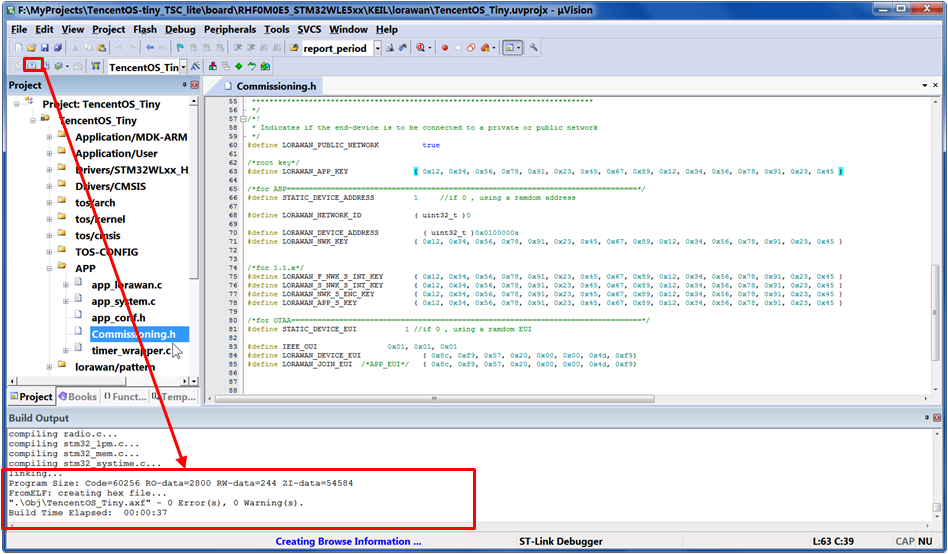Image resolution: width=948 pixels, height=554 pixels.
Task: Click 'ST-Link Debugger' in status bar
Action: tap(560, 541)
